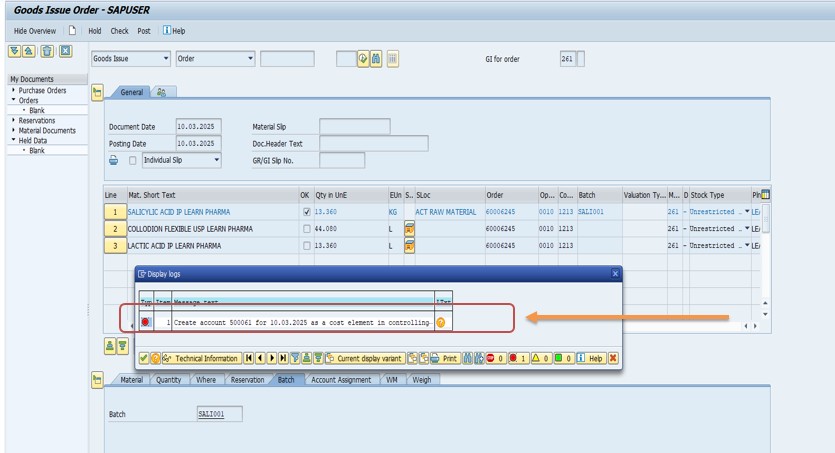The height and width of the screenshot is (453, 835).
Task: Open the Account Assignment tab
Action: pos(341,380)
